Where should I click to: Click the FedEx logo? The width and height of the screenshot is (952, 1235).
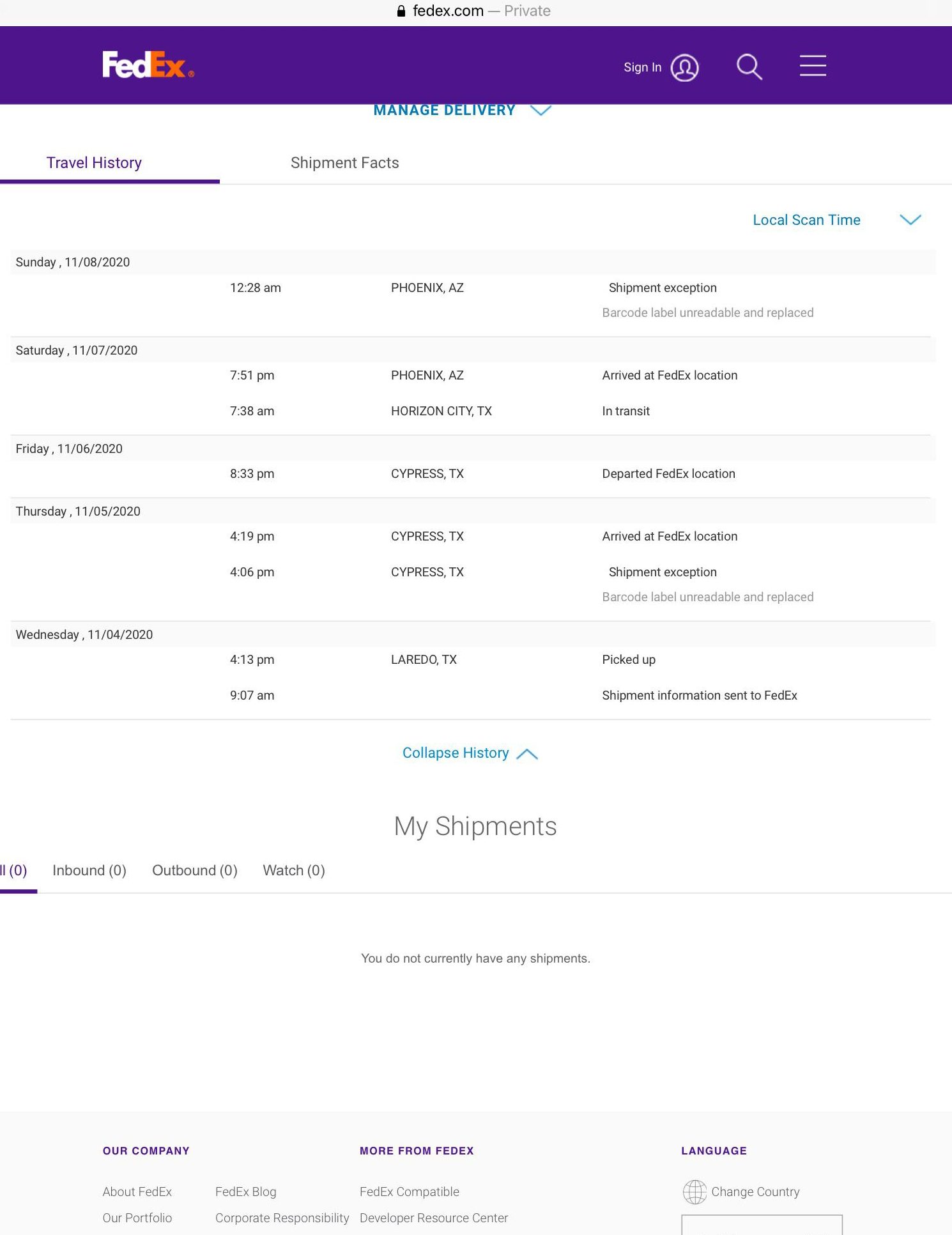pos(148,65)
